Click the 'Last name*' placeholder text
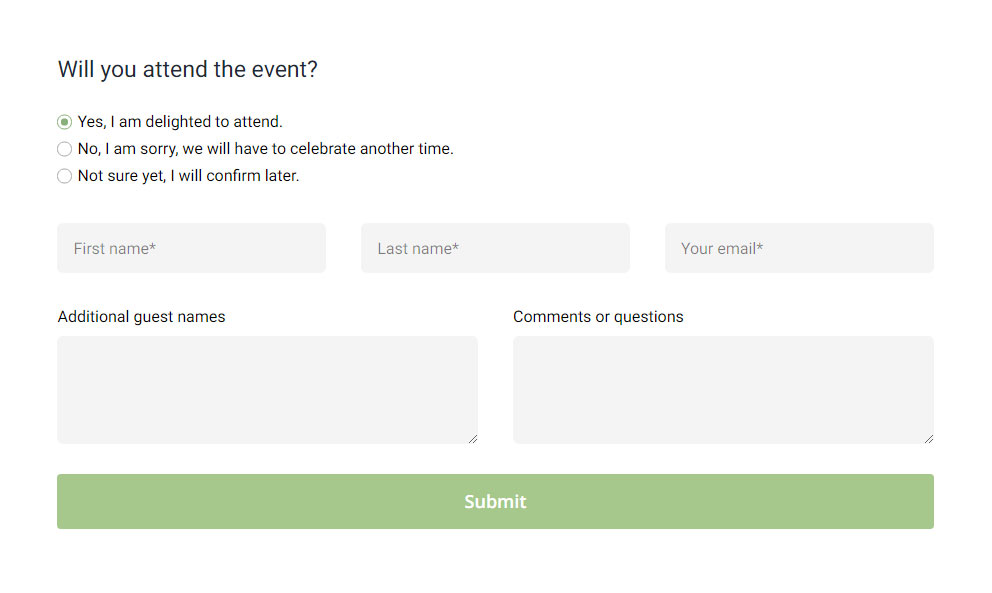992x593 pixels. pyautogui.click(x=418, y=248)
